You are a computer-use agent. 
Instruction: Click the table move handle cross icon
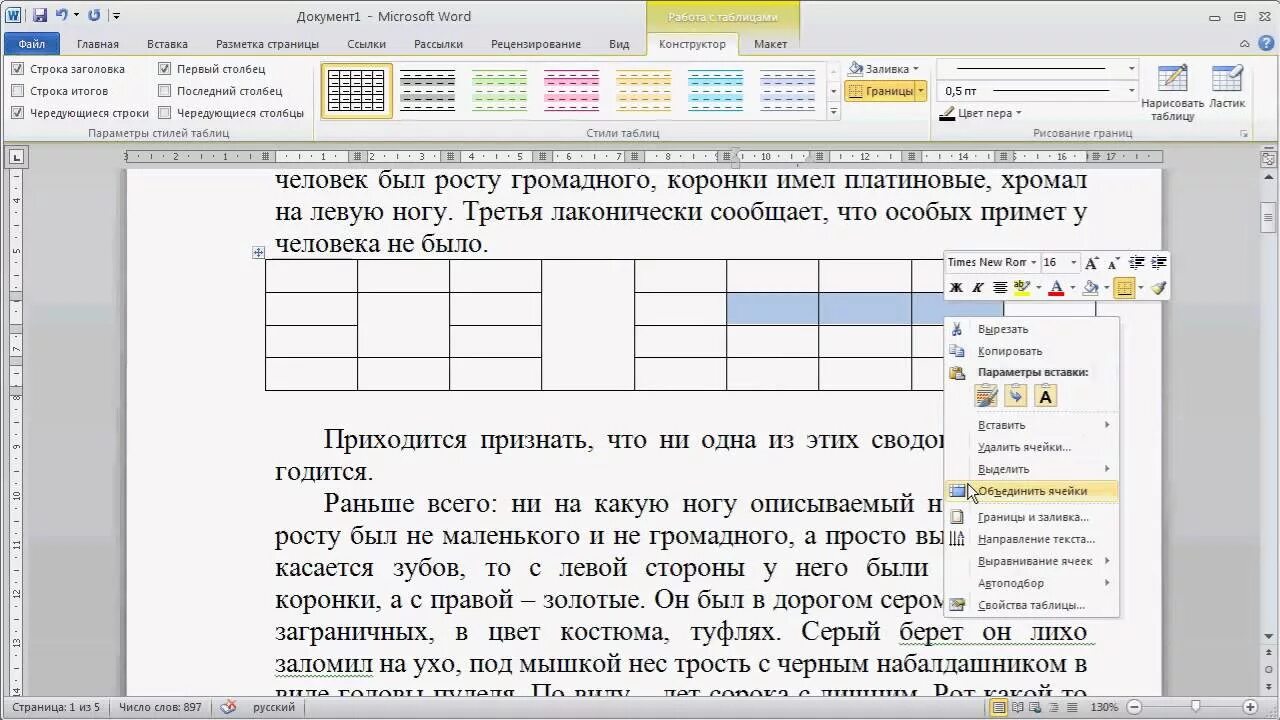tap(259, 253)
